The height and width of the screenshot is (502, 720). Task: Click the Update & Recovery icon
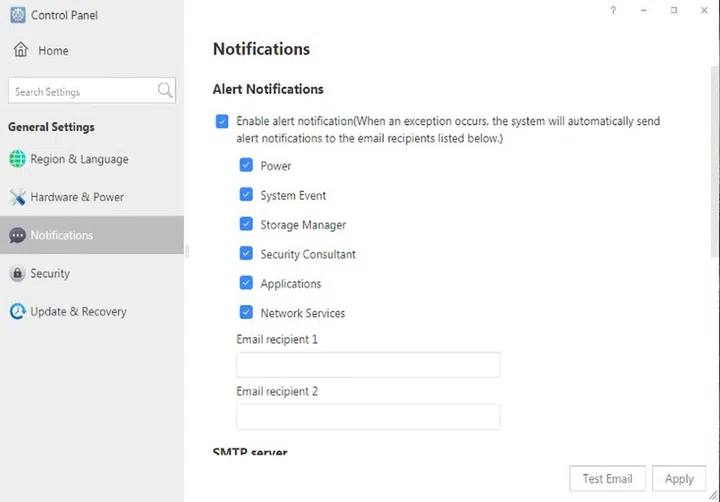pyautogui.click(x=17, y=311)
